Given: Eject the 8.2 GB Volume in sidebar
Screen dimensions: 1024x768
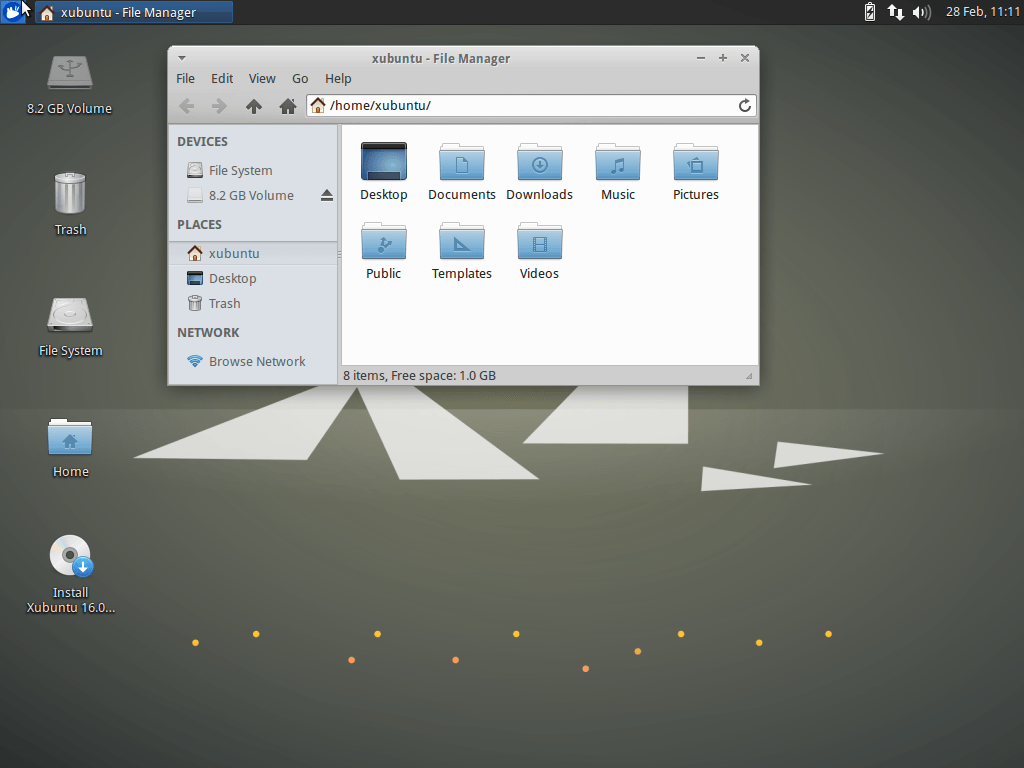Looking at the screenshot, I should 327,195.
